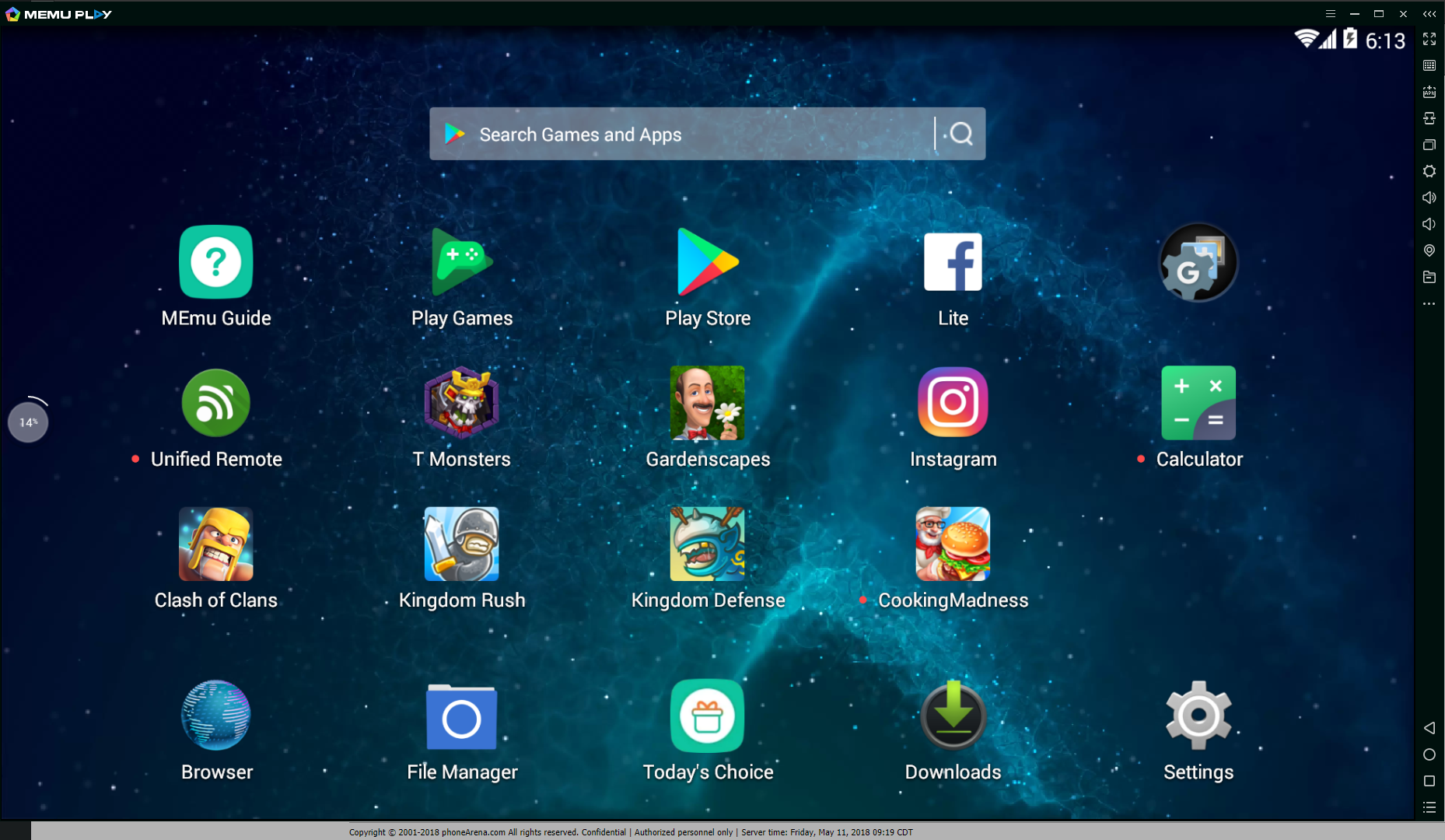Image resolution: width=1445 pixels, height=840 pixels.
Task: Enter fullscreen mode from sidebar
Action: [1429, 39]
